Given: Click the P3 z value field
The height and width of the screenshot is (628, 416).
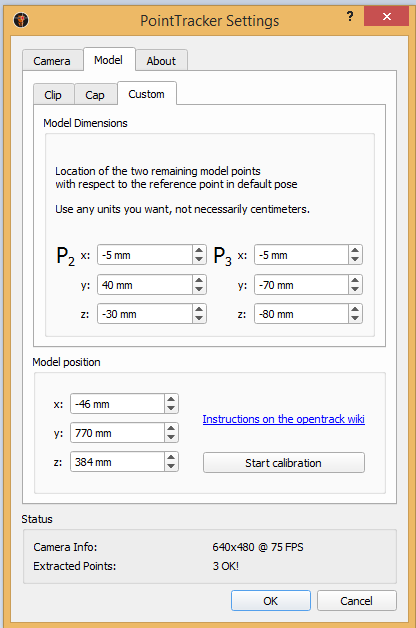Looking at the screenshot, I should (301, 314).
